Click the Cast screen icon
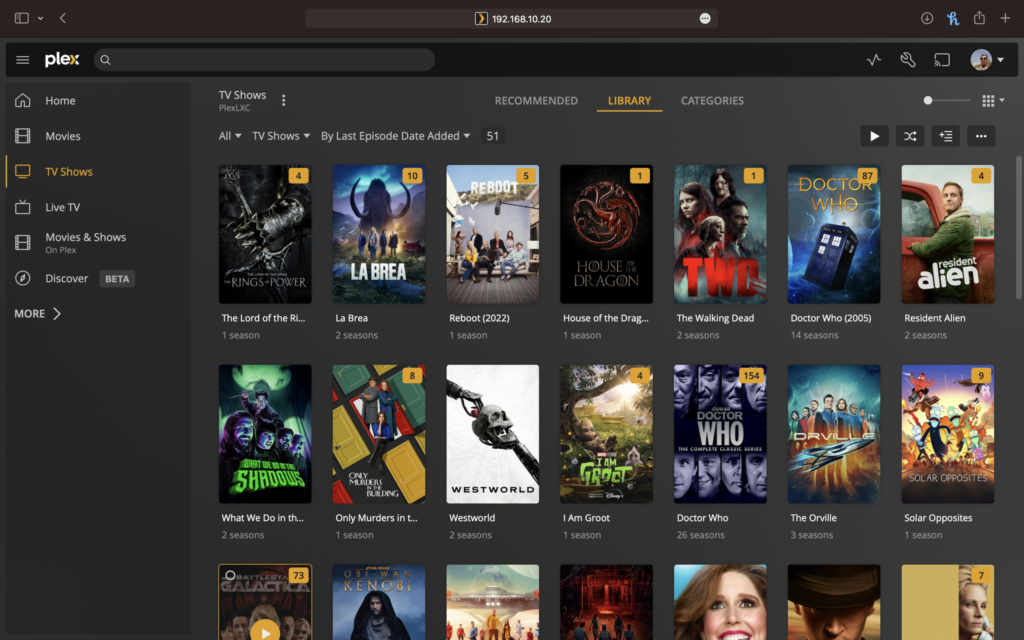Viewport: 1024px width, 640px height. pyautogui.click(x=942, y=59)
